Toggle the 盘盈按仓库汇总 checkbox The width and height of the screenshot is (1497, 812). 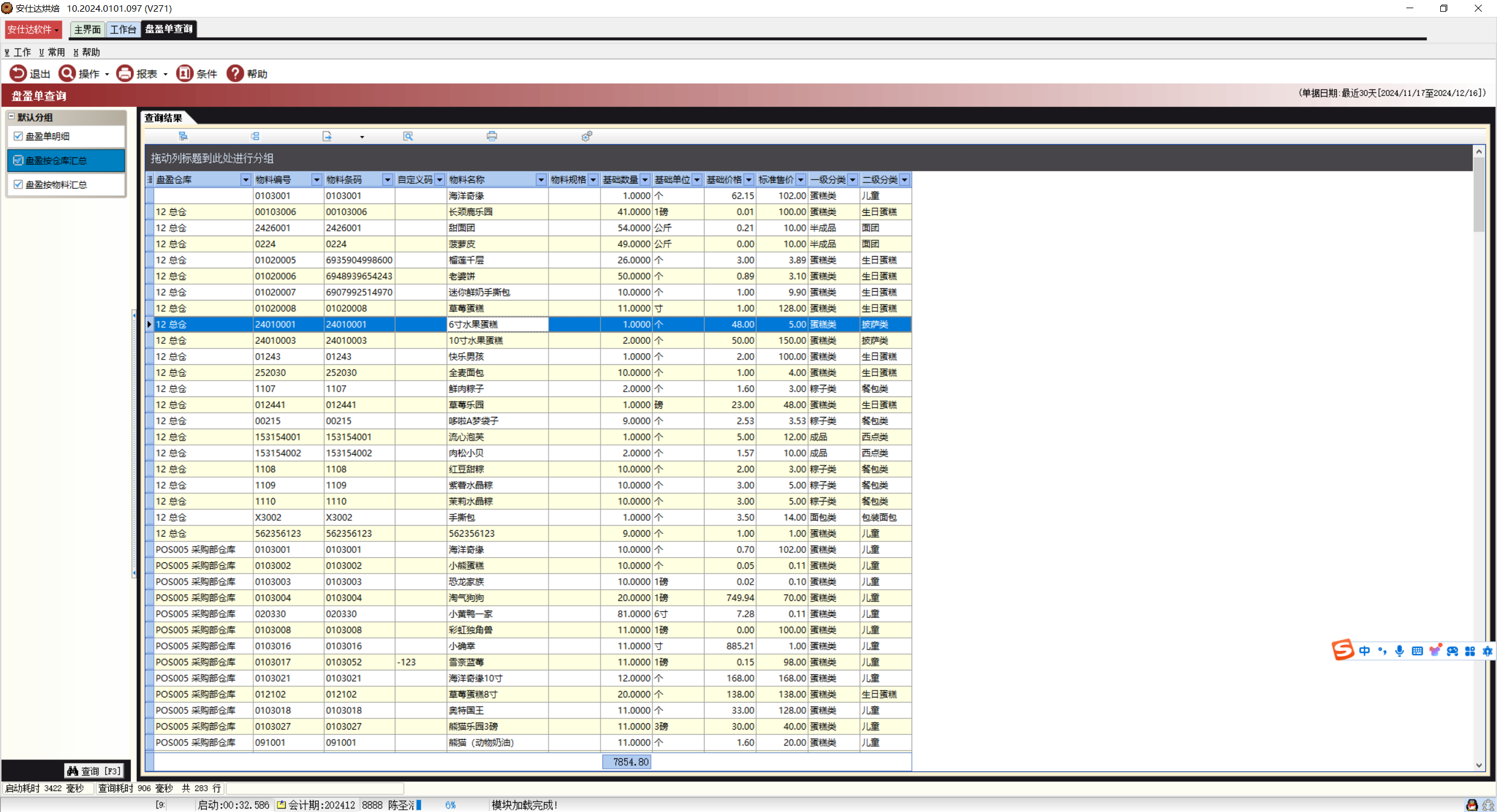[x=18, y=160]
